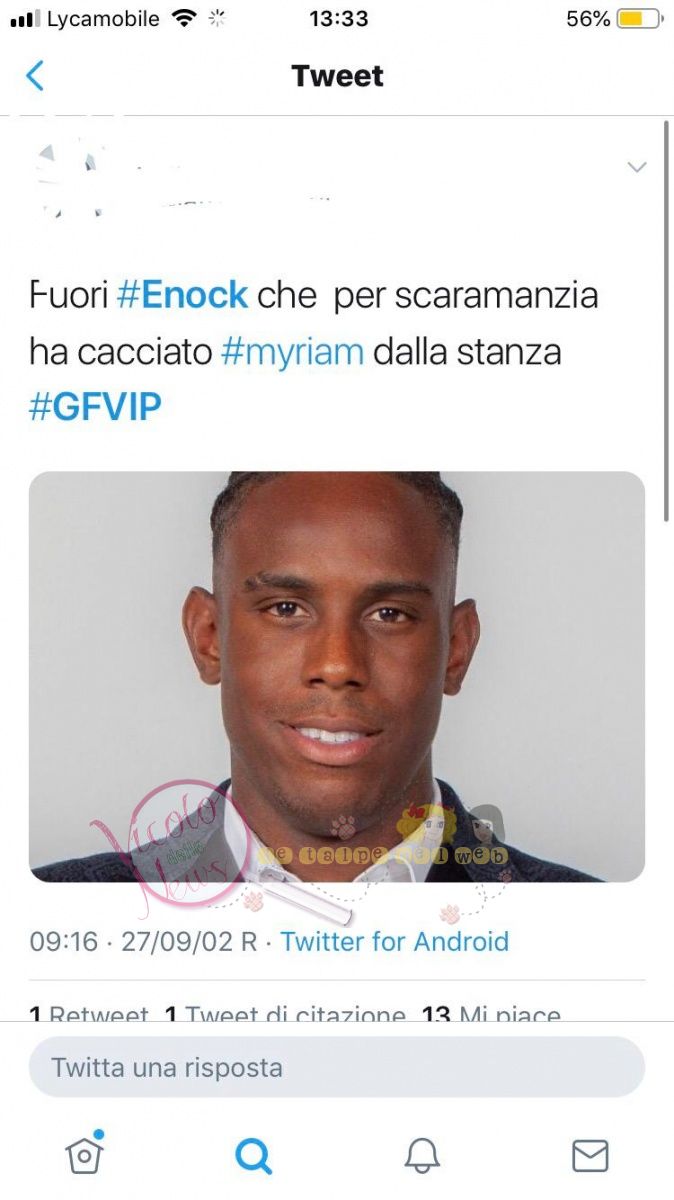Tap the back arrow icon
Image resolution: width=674 pixels, height=1200 pixels.
[35, 76]
